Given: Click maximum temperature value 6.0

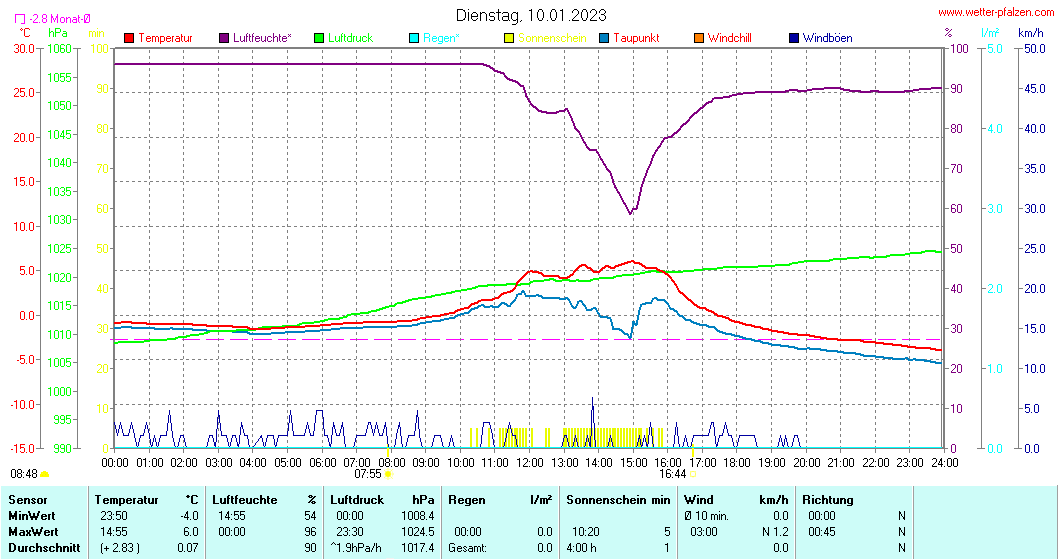Looking at the screenshot, I should (x=190, y=532).
